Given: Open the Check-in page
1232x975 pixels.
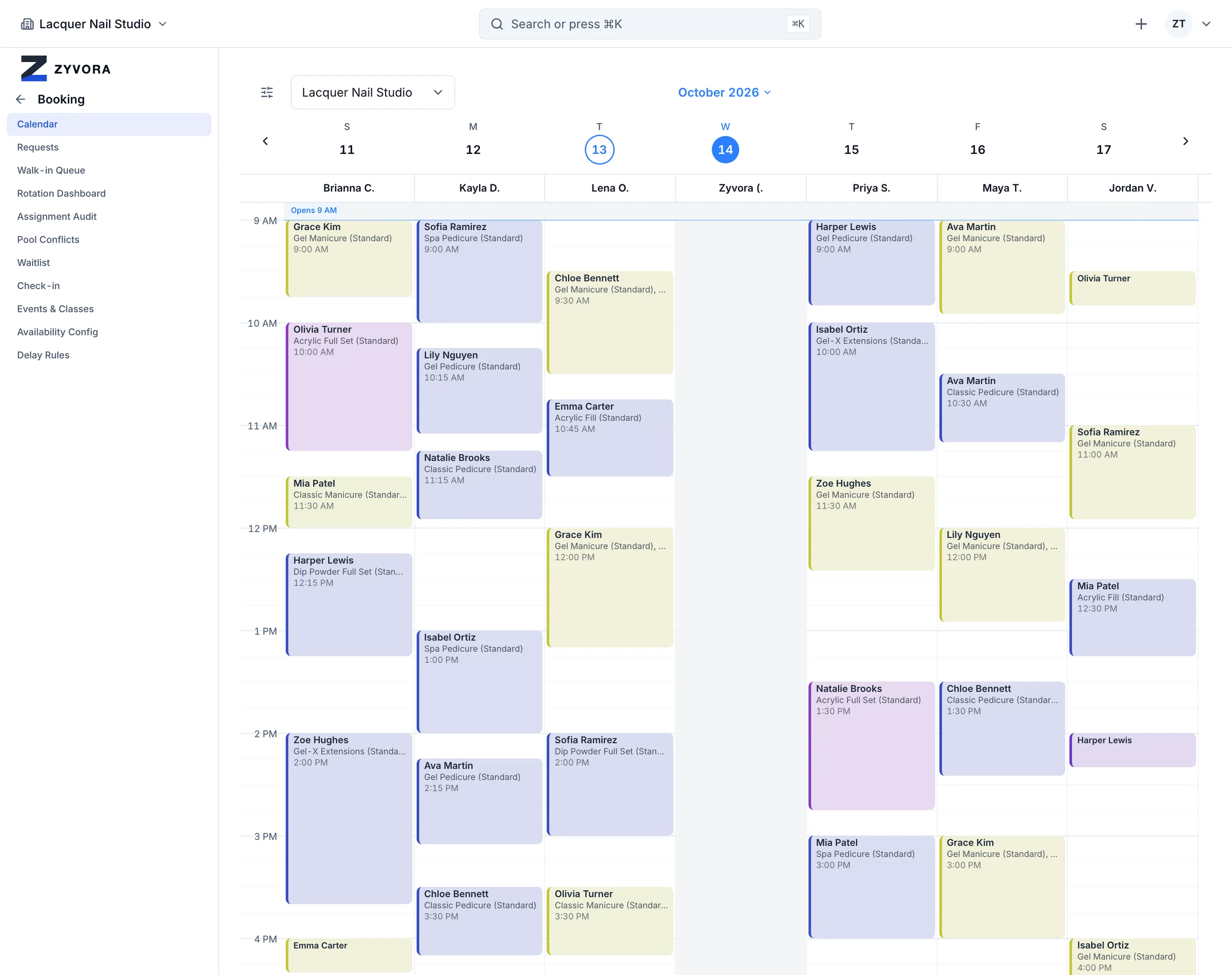Looking at the screenshot, I should (x=109, y=286).
